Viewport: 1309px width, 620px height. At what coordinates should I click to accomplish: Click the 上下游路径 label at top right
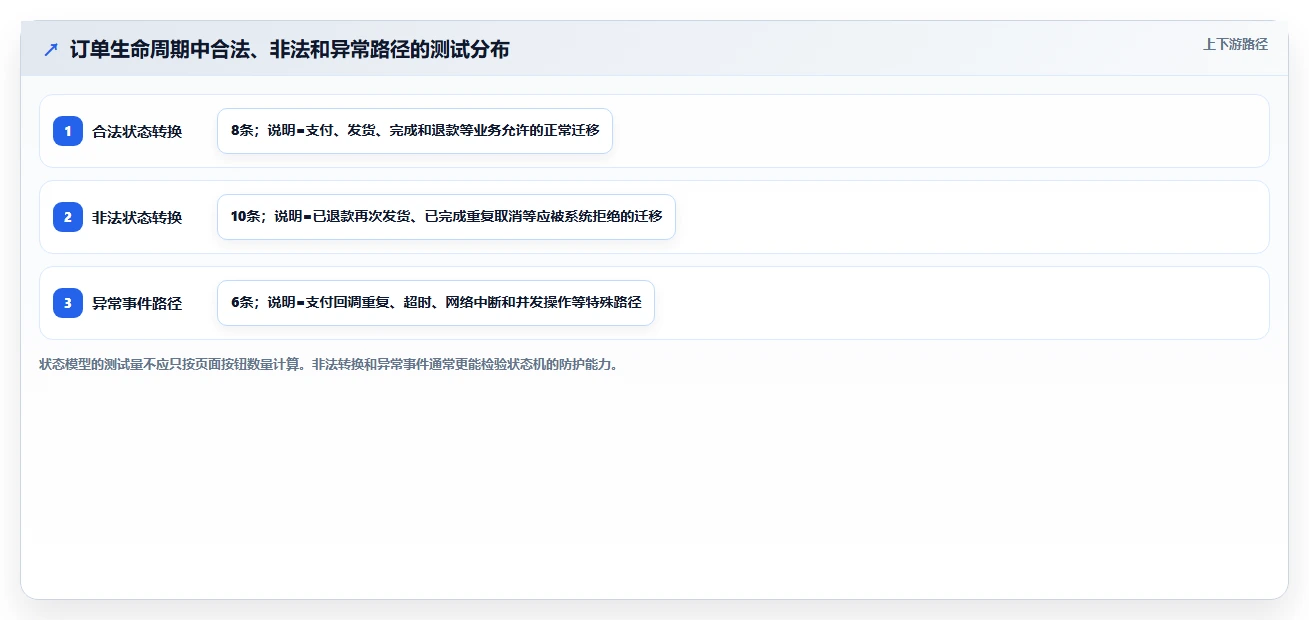click(1235, 44)
